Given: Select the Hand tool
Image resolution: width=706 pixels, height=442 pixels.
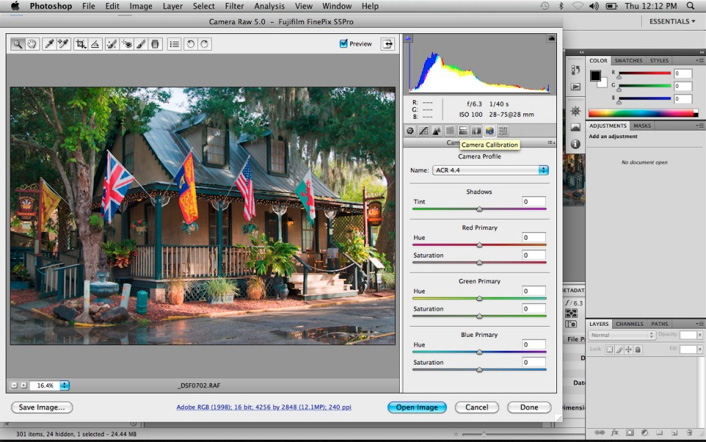Looking at the screenshot, I should (32, 44).
